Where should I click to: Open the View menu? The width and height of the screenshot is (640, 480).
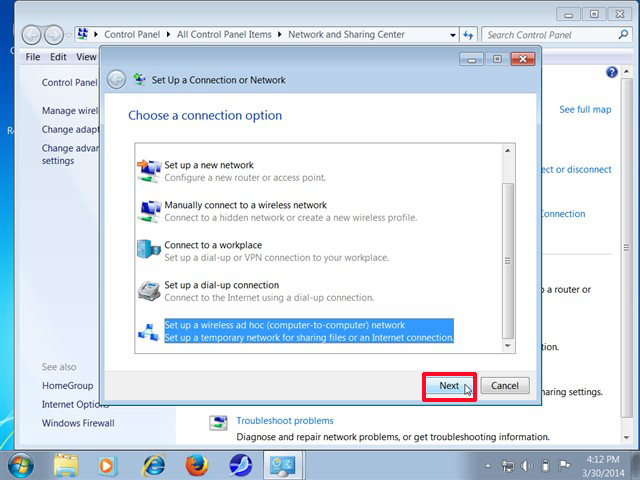click(86, 57)
